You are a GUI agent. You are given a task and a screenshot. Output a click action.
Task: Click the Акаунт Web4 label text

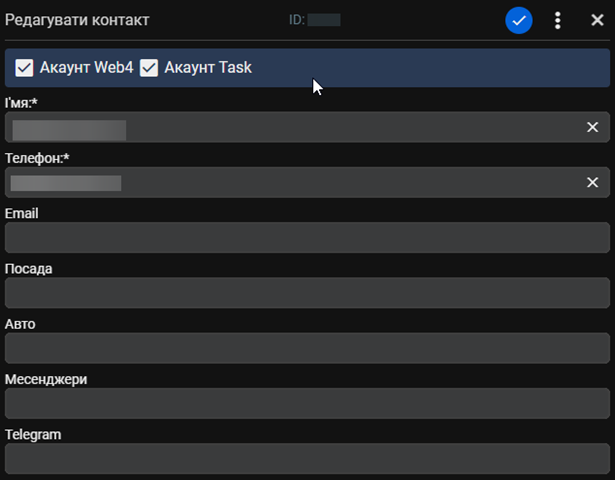pyautogui.click(x=87, y=67)
